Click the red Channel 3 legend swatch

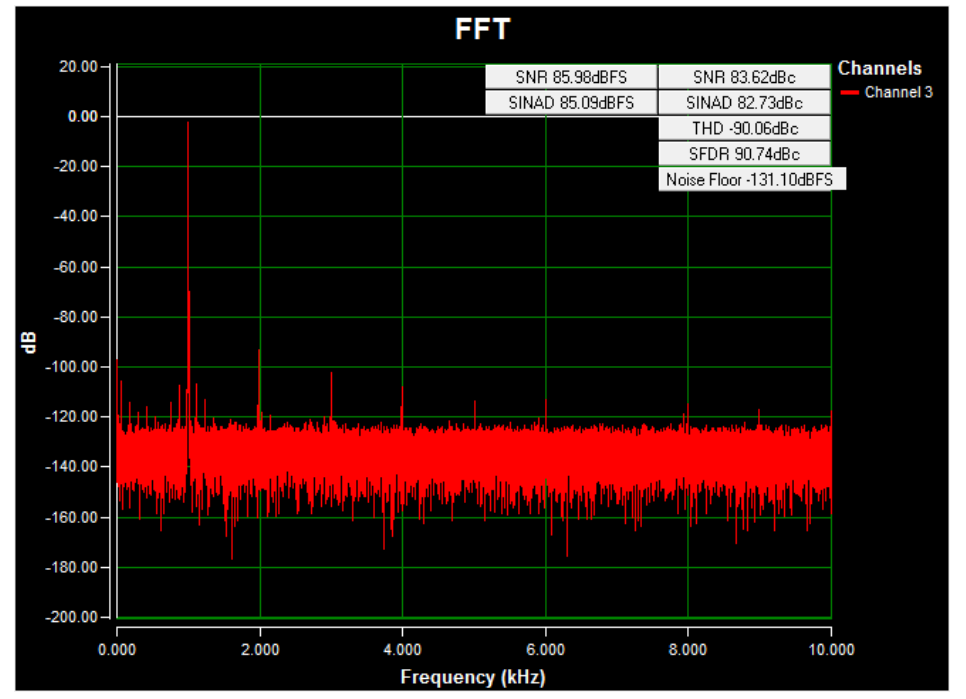point(850,93)
